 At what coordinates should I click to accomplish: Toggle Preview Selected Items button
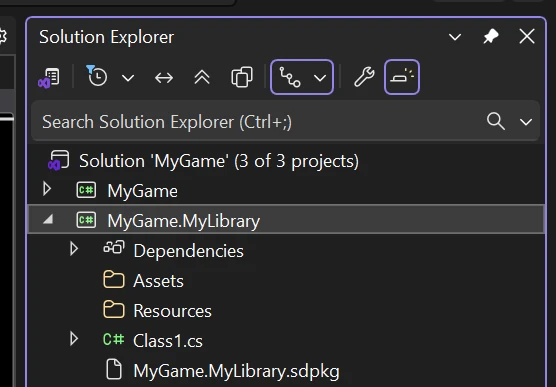coord(402,77)
